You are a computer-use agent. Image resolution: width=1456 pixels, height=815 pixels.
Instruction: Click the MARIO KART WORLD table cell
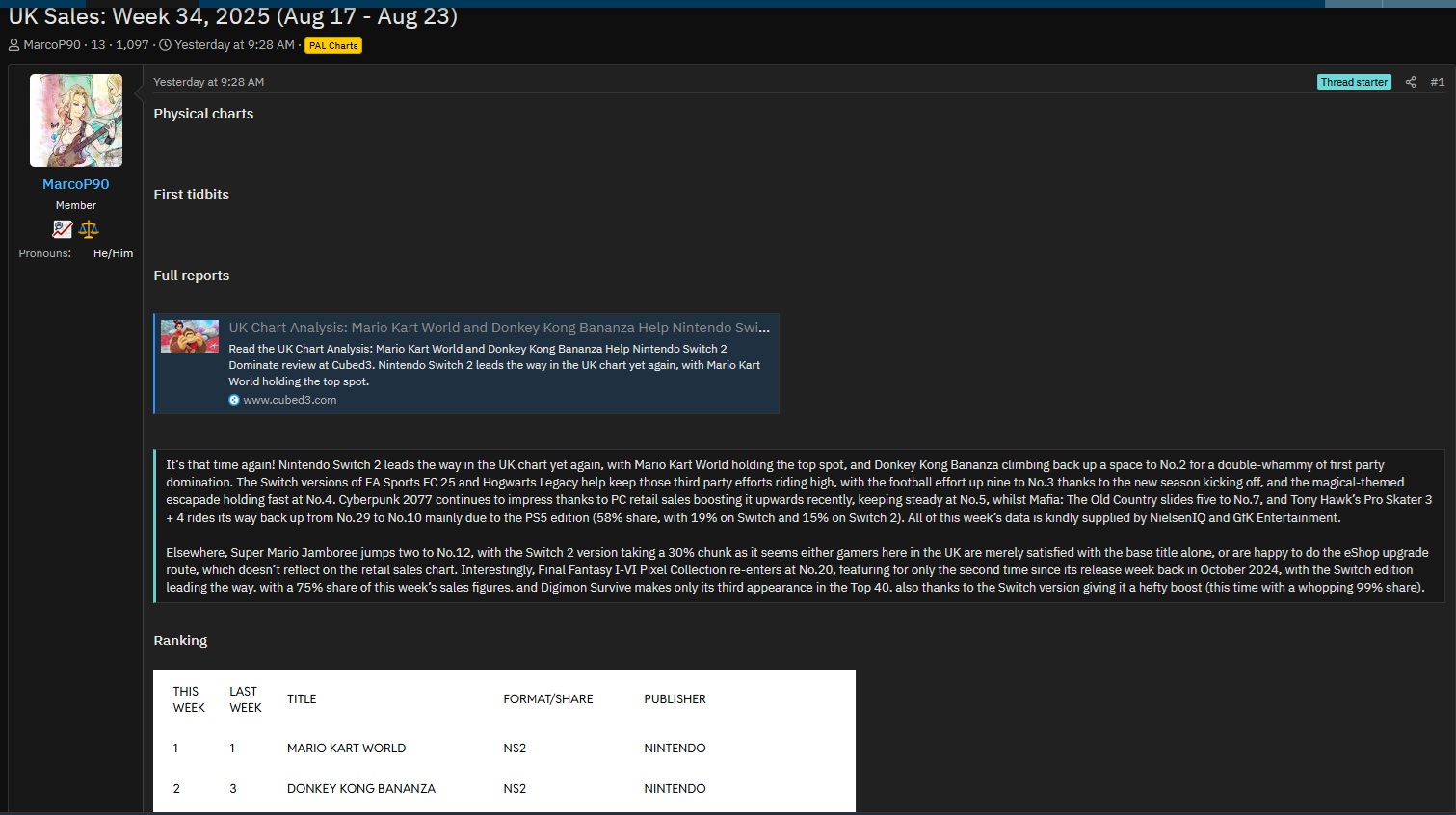coord(347,749)
